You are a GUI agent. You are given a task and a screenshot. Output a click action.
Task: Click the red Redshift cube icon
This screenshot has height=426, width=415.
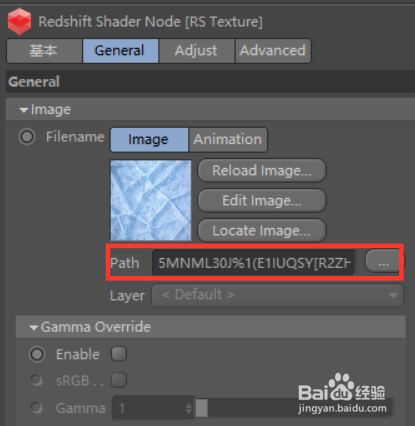(x=20, y=21)
